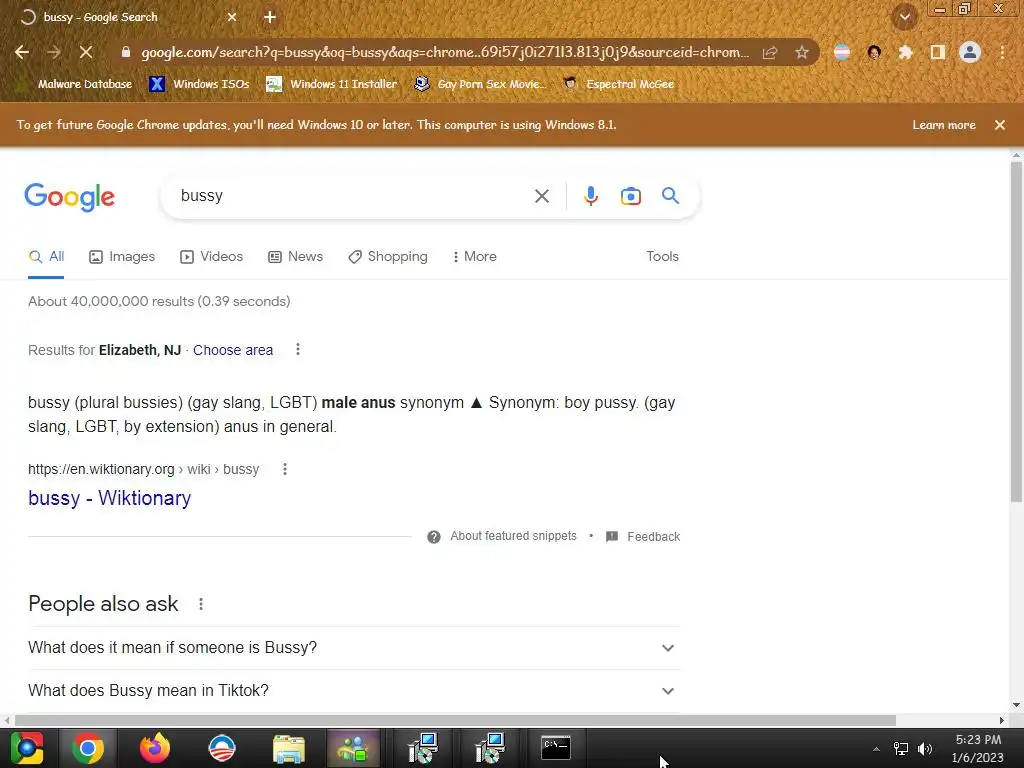Go to Google home via logo
1024x768 pixels.
click(70, 197)
